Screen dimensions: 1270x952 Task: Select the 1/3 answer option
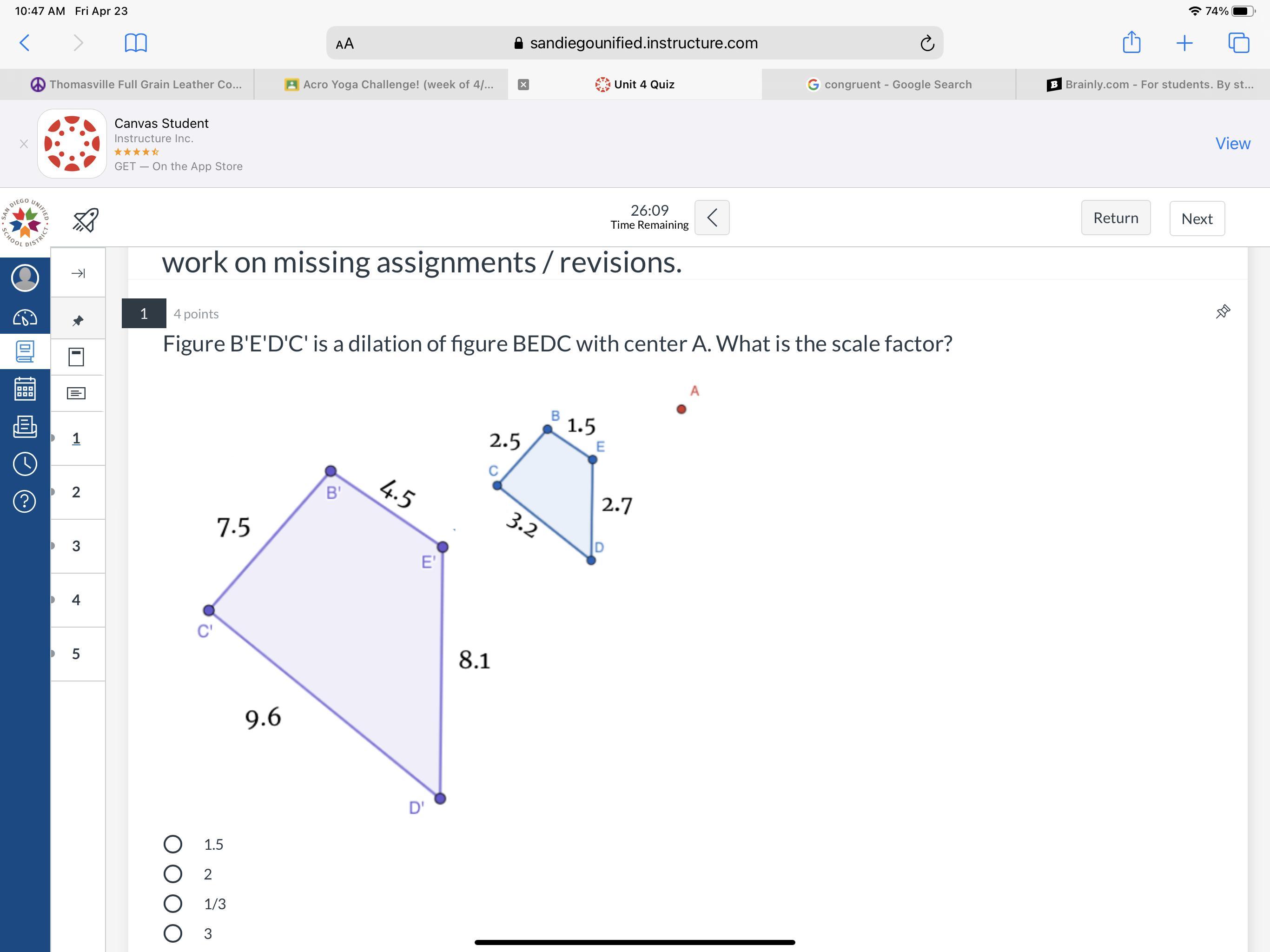tap(173, 904)
